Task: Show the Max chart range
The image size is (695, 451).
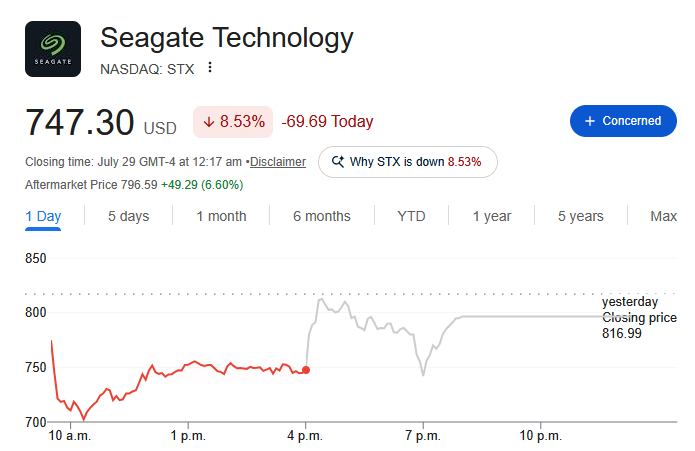Action: click(664, 216)
